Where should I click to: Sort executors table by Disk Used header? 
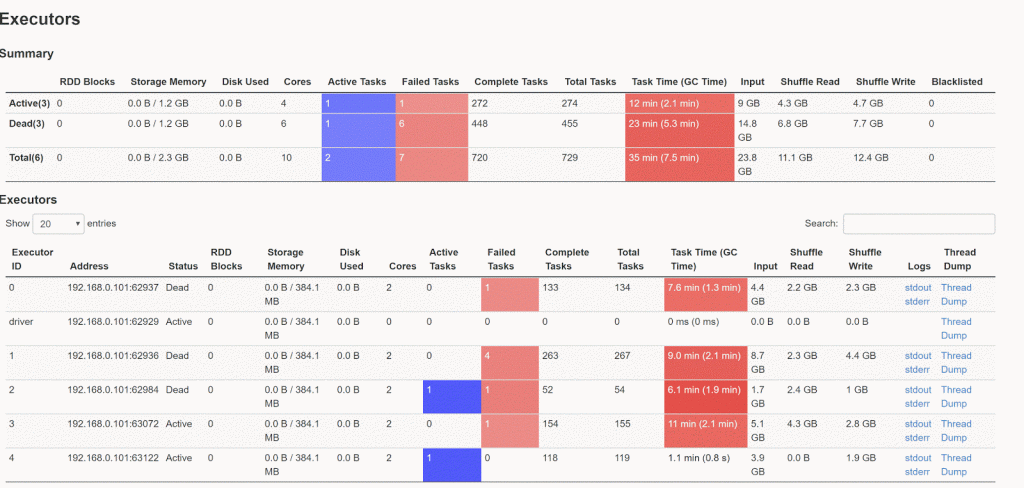tap(351, 259)
